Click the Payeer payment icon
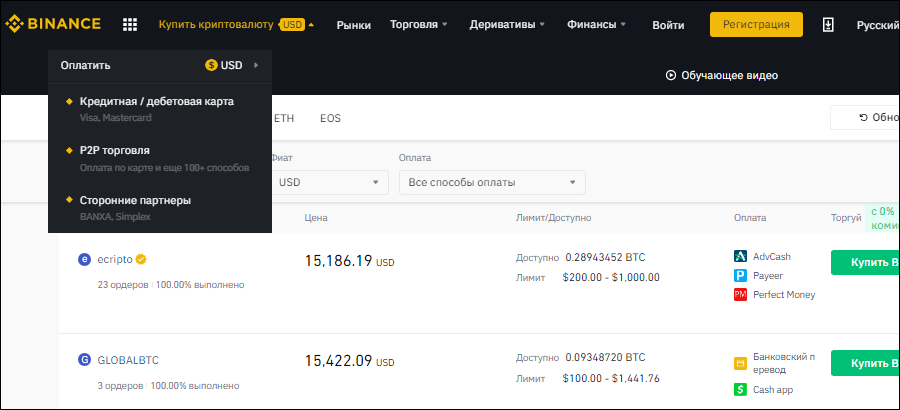Viewport: 900px width, 410px height. click(741, 275)
